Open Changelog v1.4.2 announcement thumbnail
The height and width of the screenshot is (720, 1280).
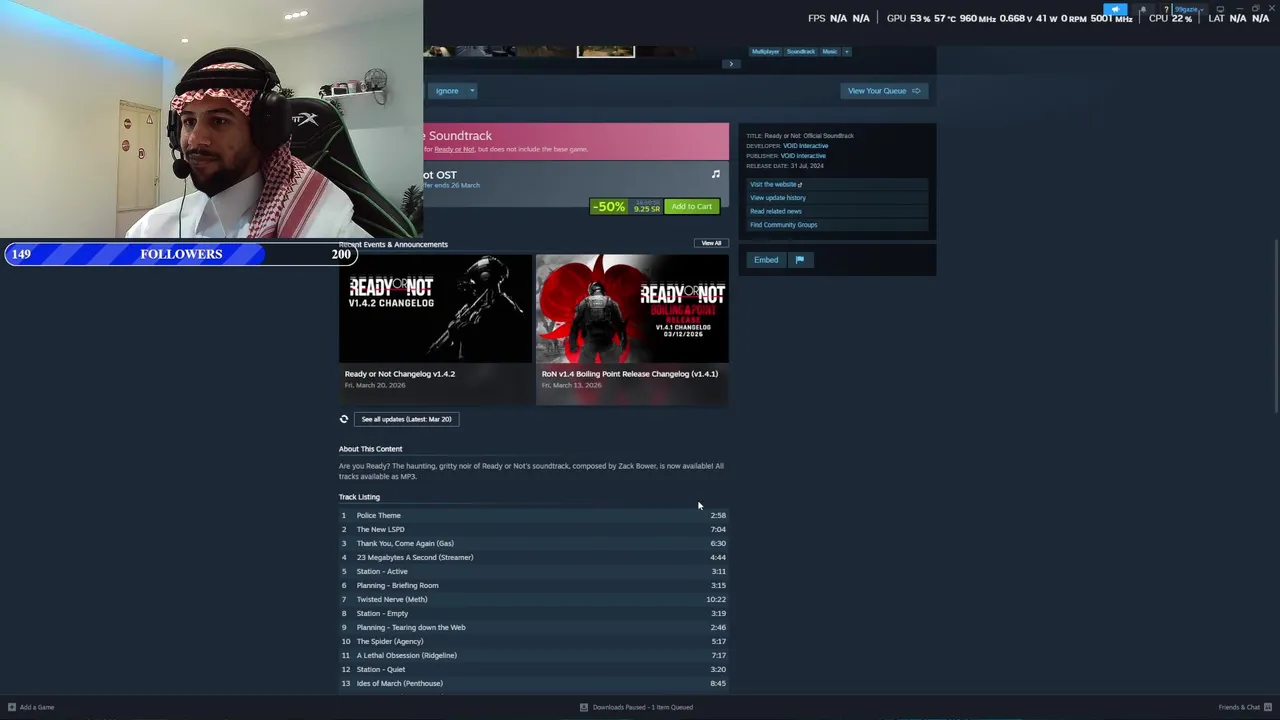coord(436,308)
